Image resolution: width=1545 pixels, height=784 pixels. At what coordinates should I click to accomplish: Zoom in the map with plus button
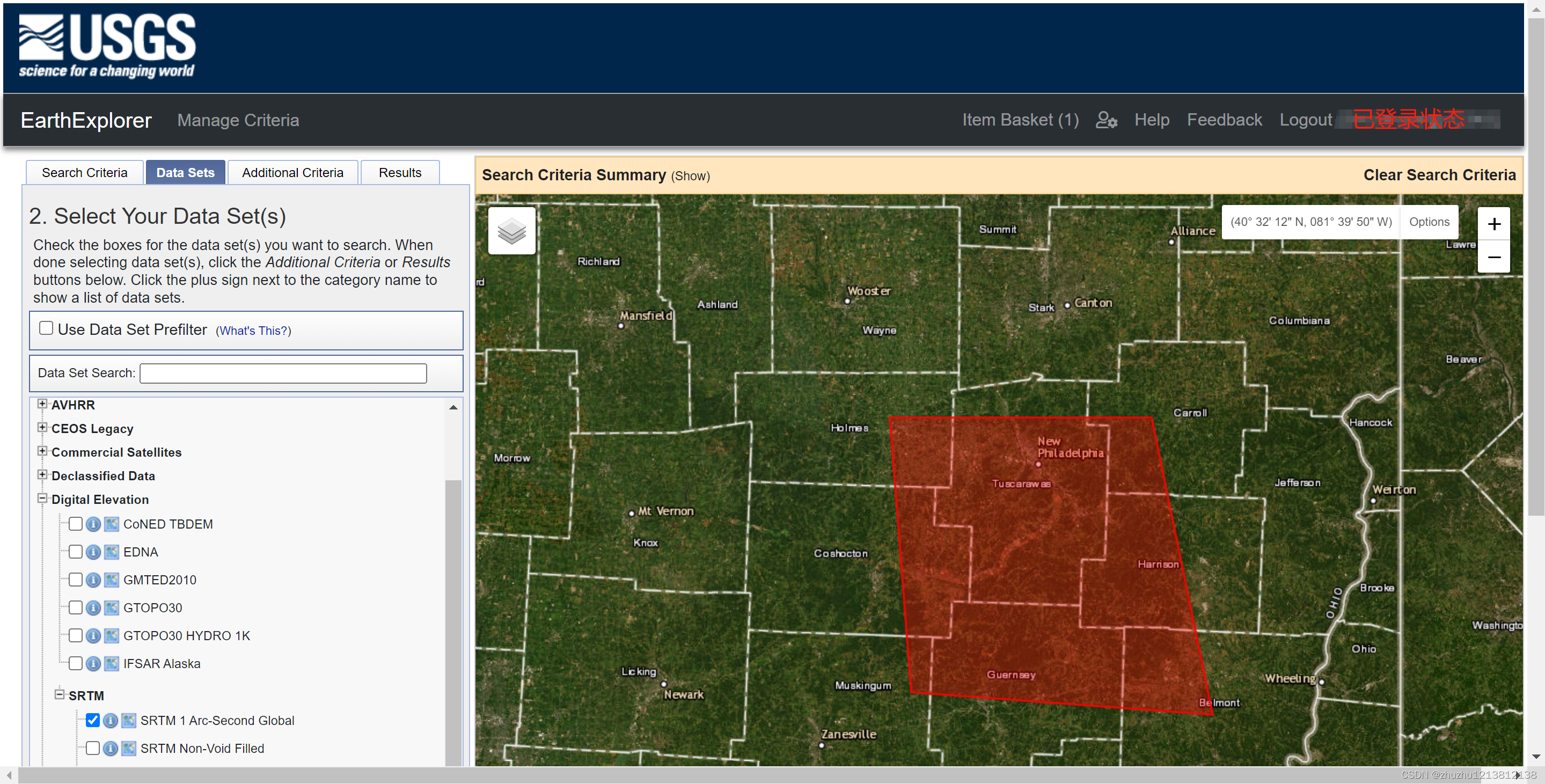click(x=1493, y=224)
